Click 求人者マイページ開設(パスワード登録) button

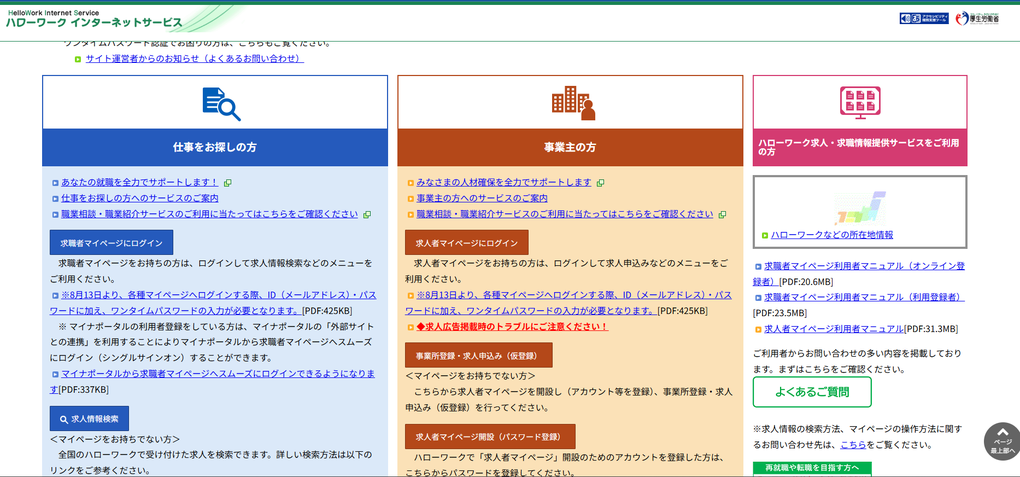pyautogui.click(x=490, y=437)
